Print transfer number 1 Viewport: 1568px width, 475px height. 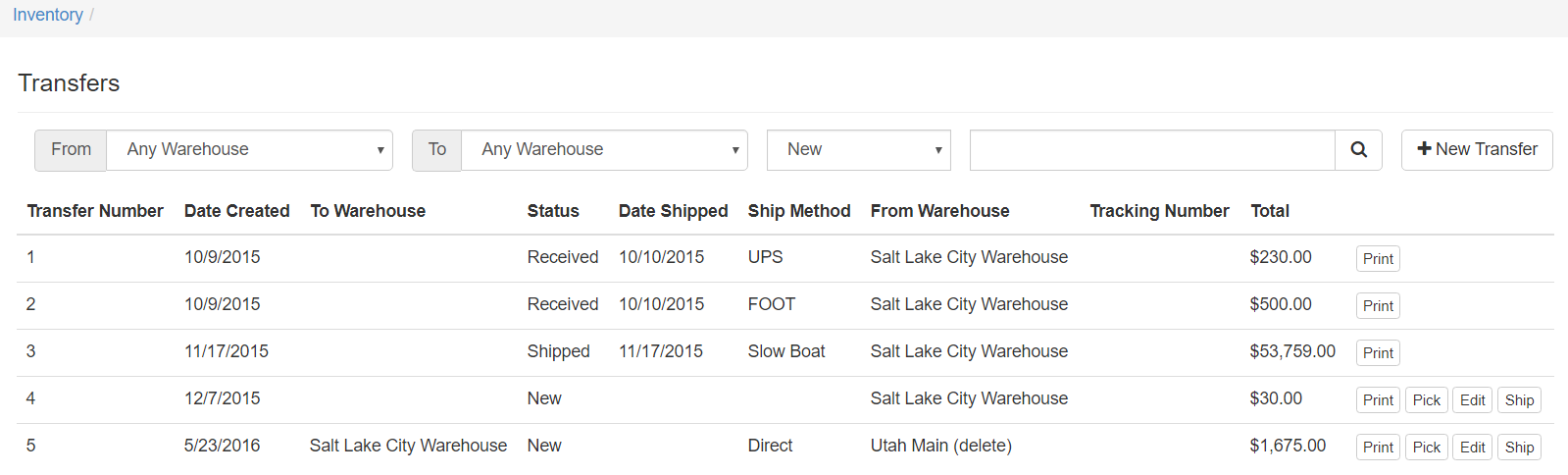1378,259
